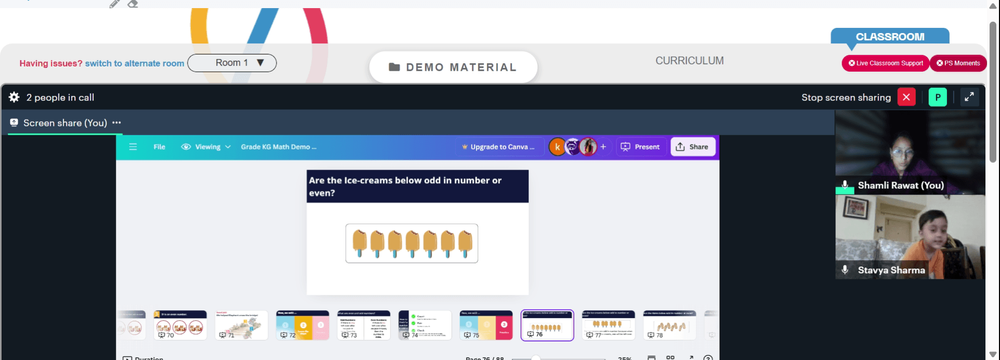Click Live Classroom Support button

[x=885, y=63]
